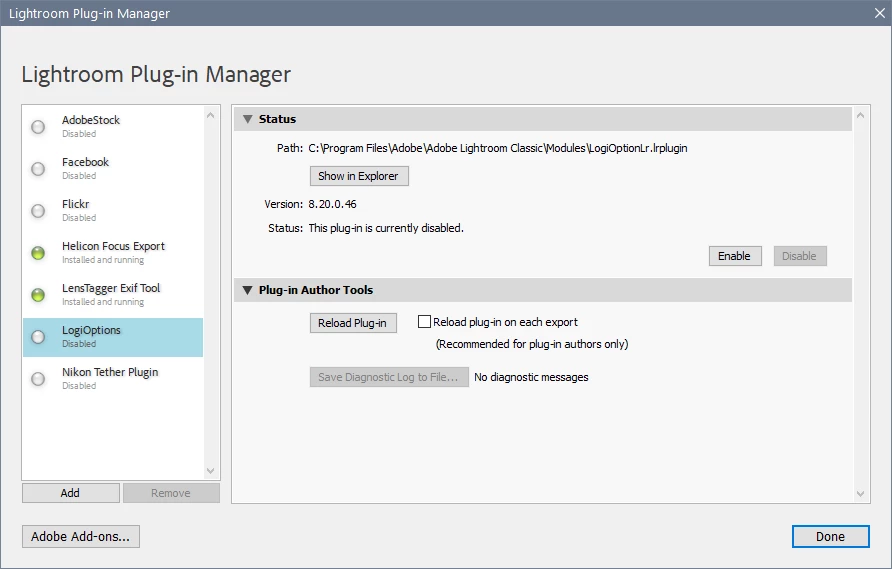Click the Nikon Tether Plugin status indicator

[x=38, y=379]
